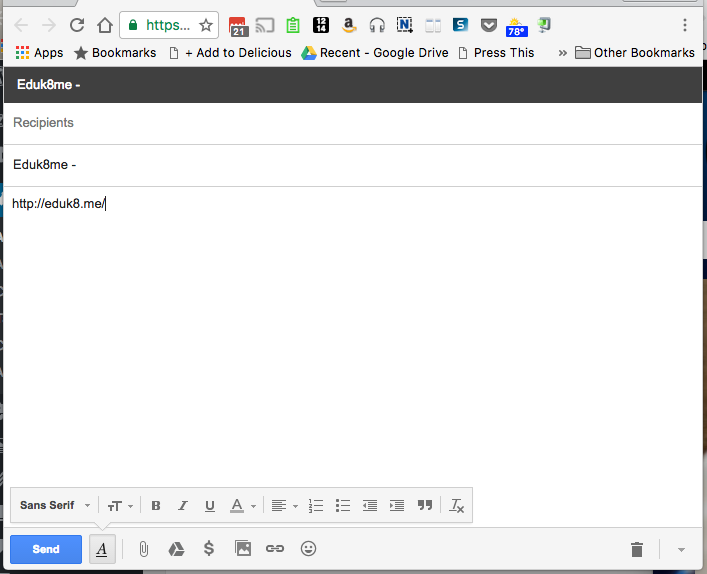Open Apps from the bookmarks bar
Screen dimensions: 707x574
[x=39, y=53]
